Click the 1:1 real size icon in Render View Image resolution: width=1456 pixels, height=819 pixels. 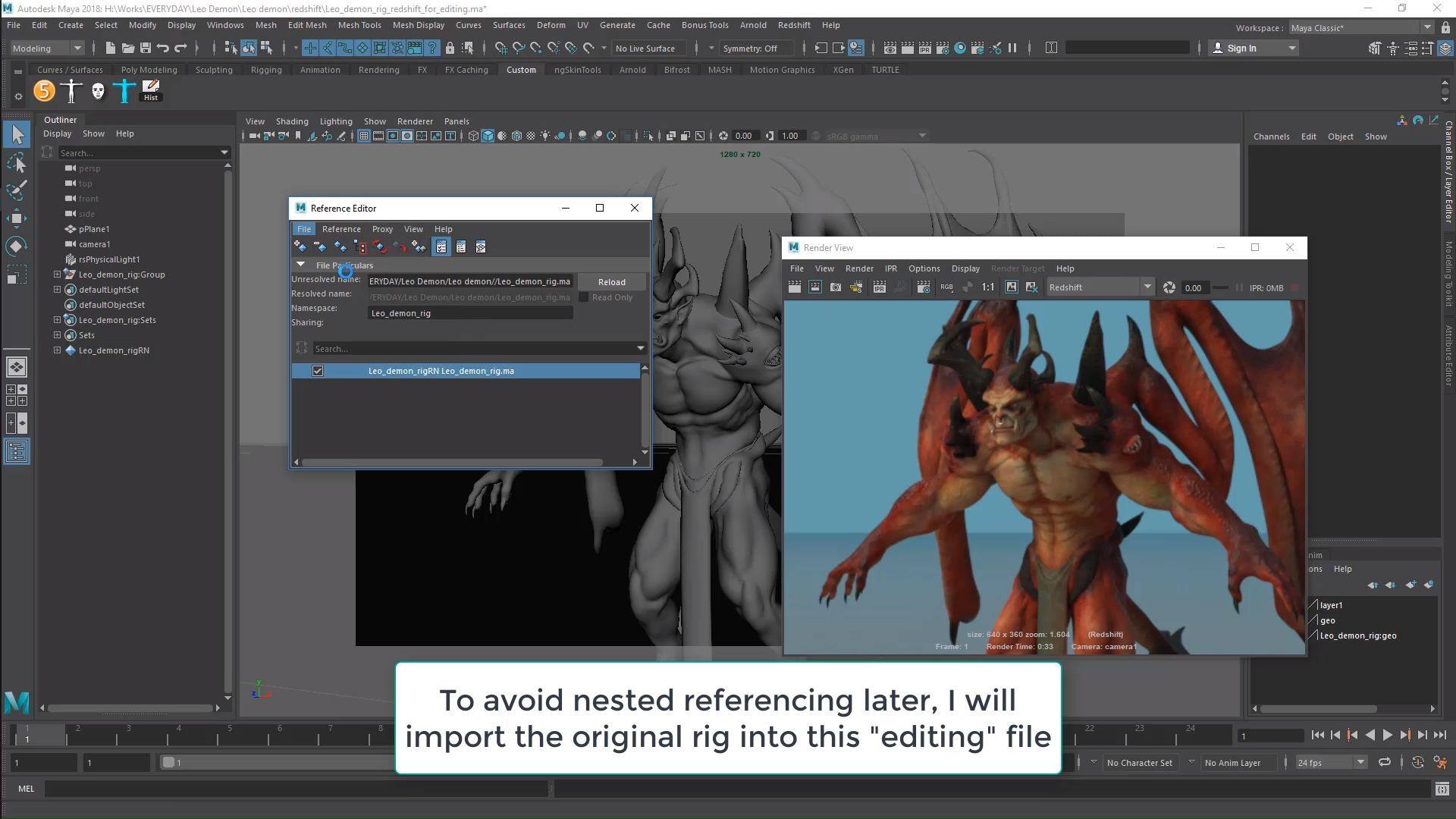(987, 287)
